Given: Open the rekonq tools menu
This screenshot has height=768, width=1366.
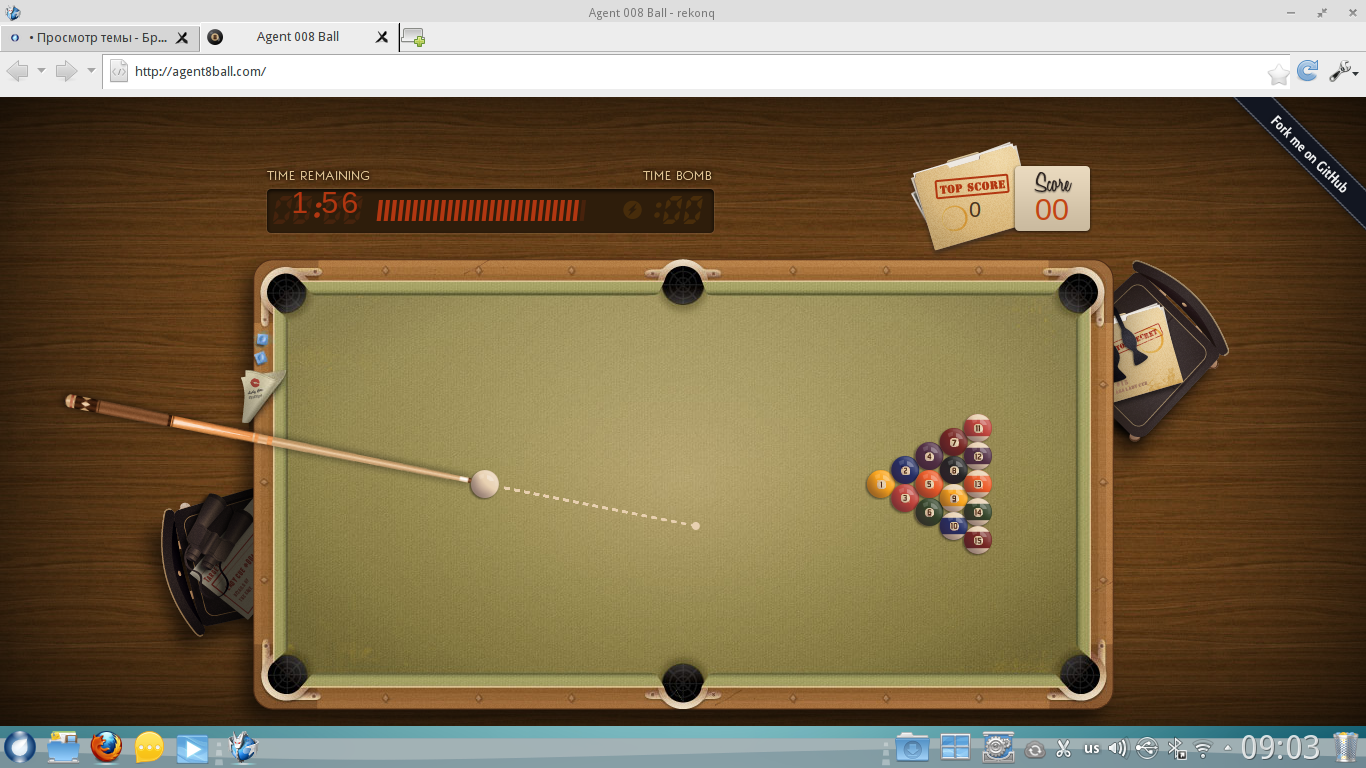Looking at the screenshot, I should [1342, 71].
